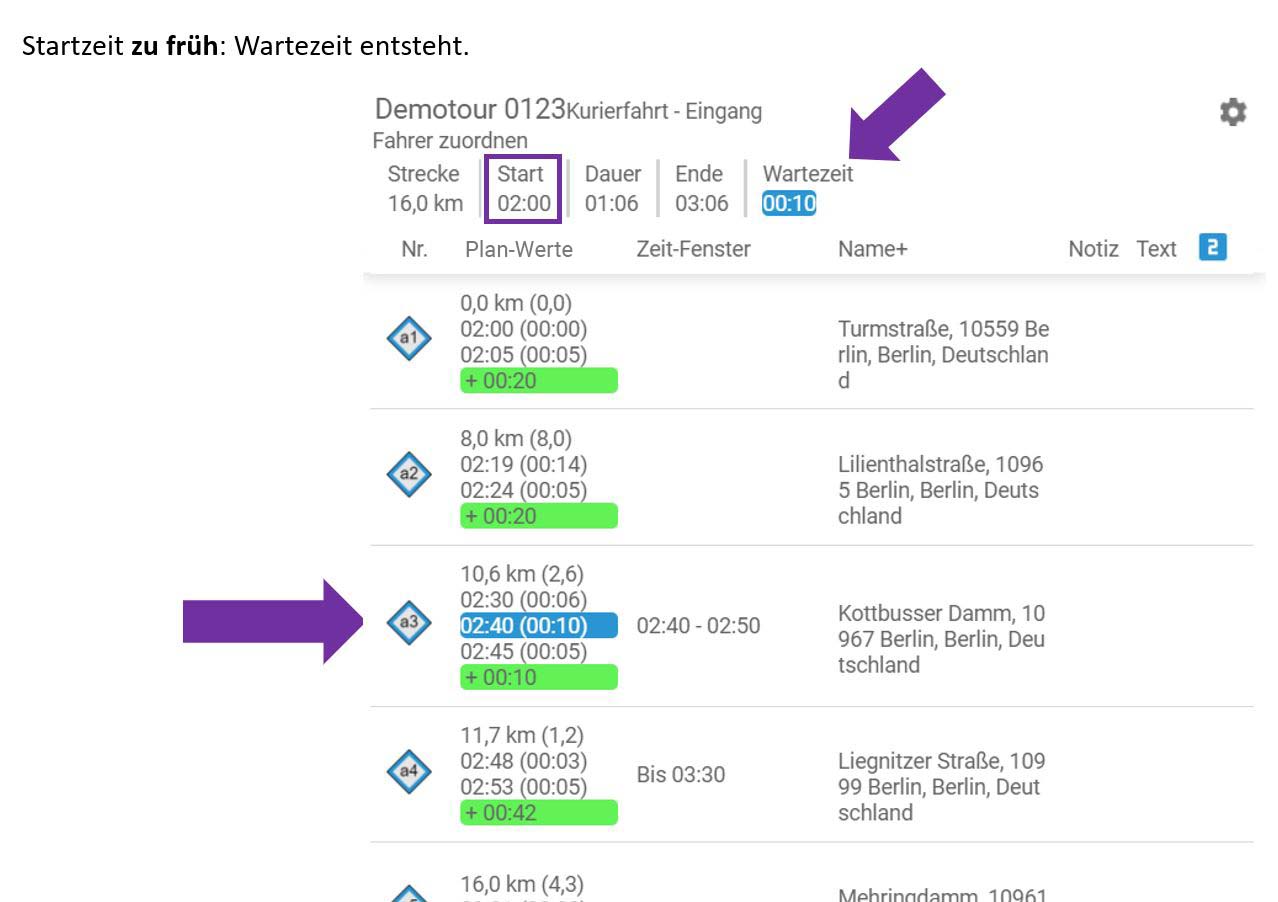Click the green +00:42 buffer bar of stop a4
This screenshot has height=902, width=1278.
pos(538,813)
